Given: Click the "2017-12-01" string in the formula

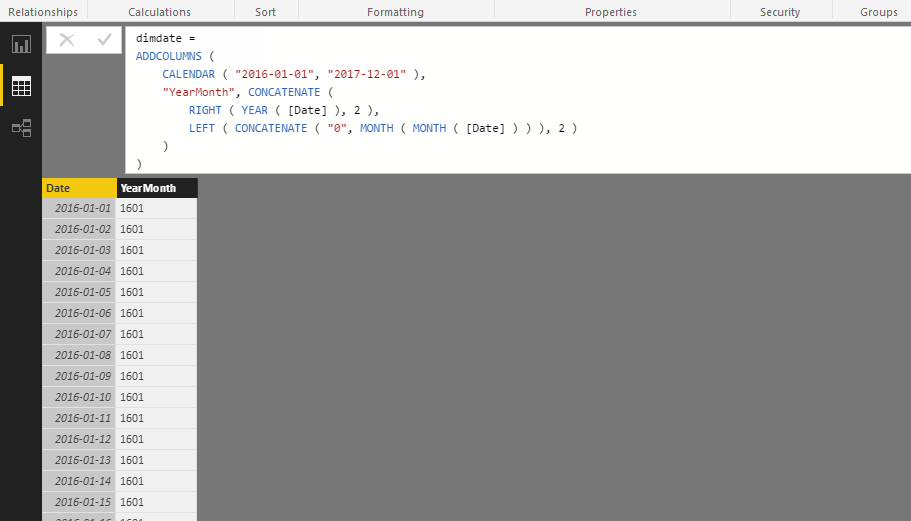Looking at the screenshot, I should (x=367, y=74).
